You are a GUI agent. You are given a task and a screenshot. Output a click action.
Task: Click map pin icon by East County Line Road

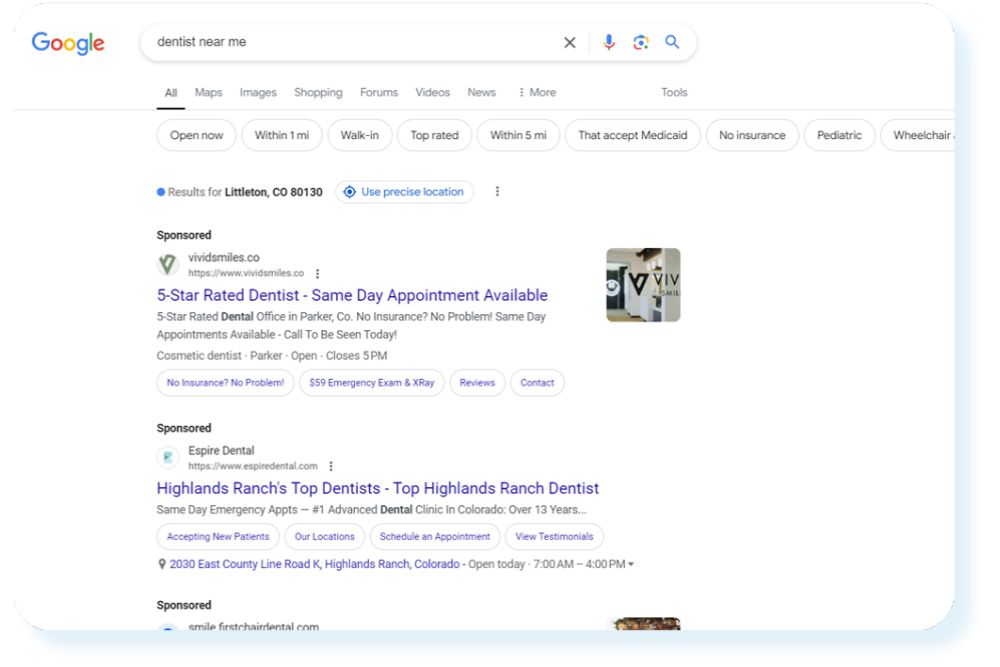[x=162, y=564]
